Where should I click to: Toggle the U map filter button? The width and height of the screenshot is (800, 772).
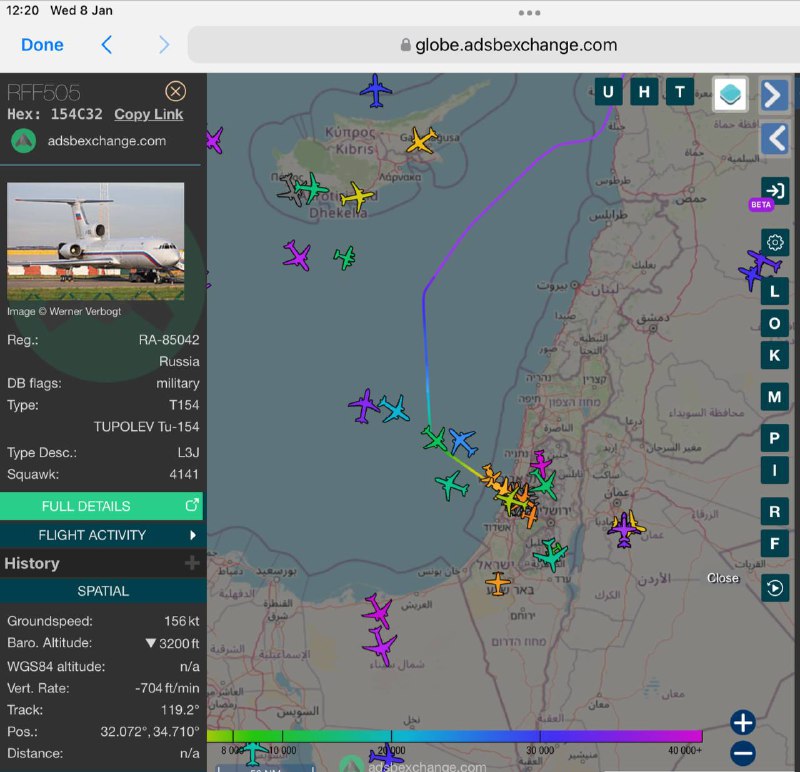608,92
